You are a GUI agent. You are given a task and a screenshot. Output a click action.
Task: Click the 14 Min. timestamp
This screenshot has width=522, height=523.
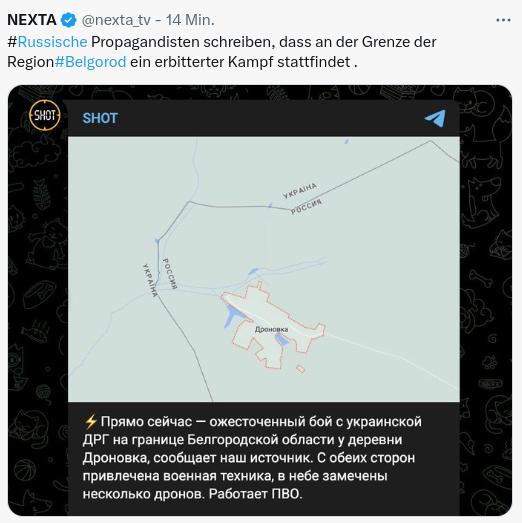coord(190,20)
